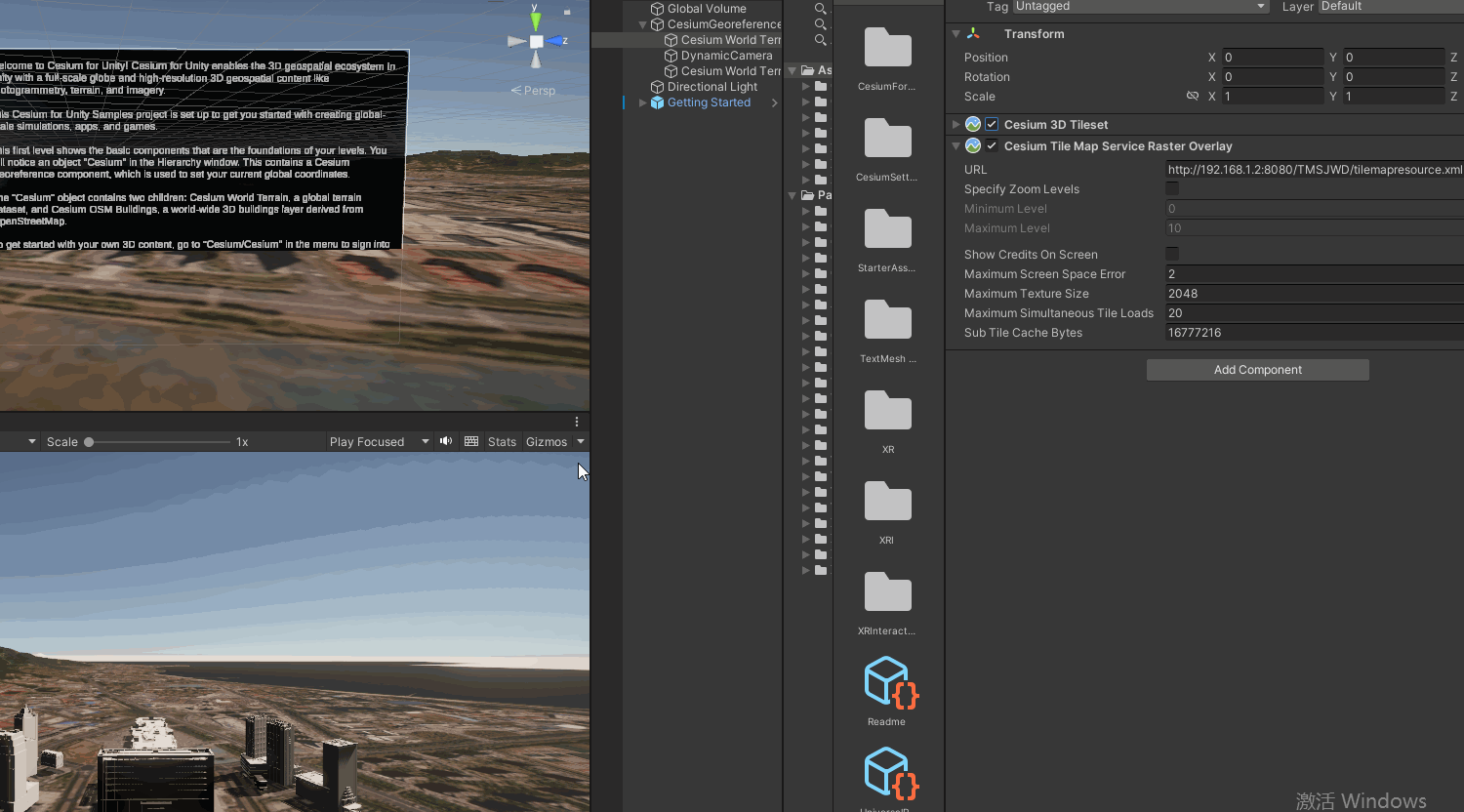
Task: Open the Tag Untagged dropdown
Action: click(1140, 7)
